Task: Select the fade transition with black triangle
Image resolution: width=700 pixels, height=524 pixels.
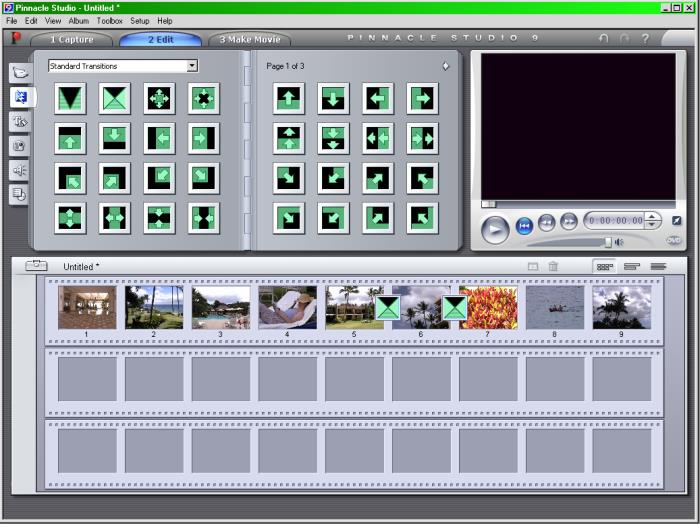Action: pos(70,98)
